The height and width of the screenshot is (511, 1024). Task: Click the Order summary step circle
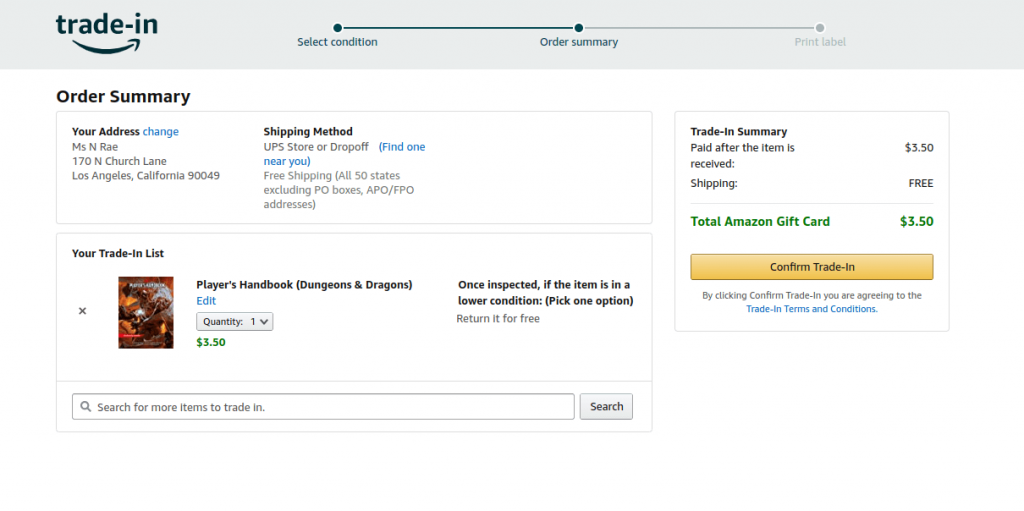(x=579, y=28)
